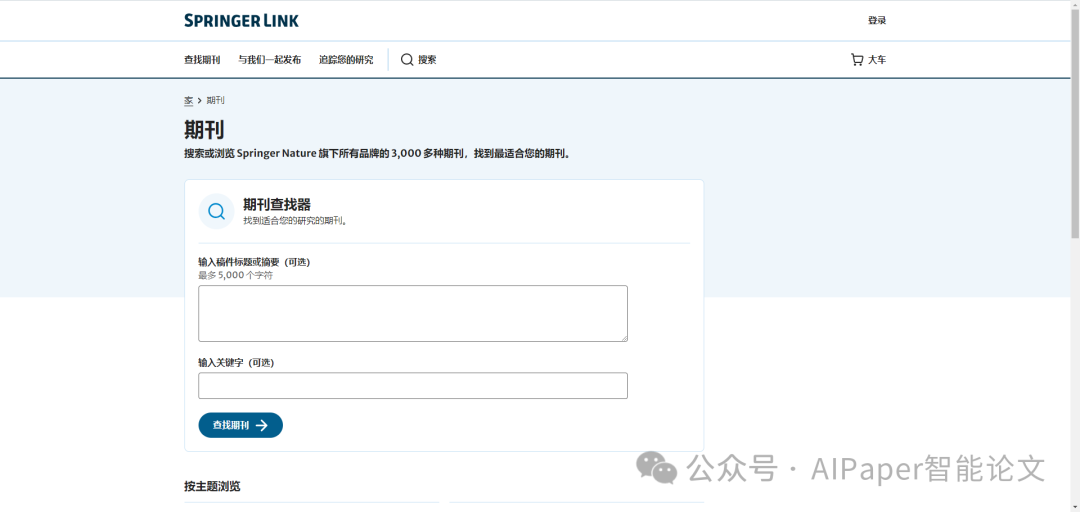Go to the 家 breadcrumb link
The image size is (1080, 512).
(x=188, y=101)
